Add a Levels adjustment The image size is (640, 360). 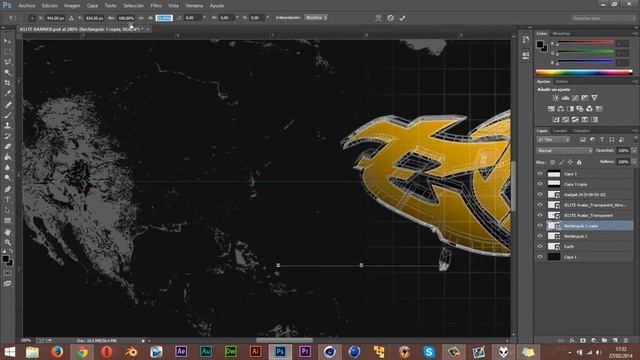tap(565, 98)
